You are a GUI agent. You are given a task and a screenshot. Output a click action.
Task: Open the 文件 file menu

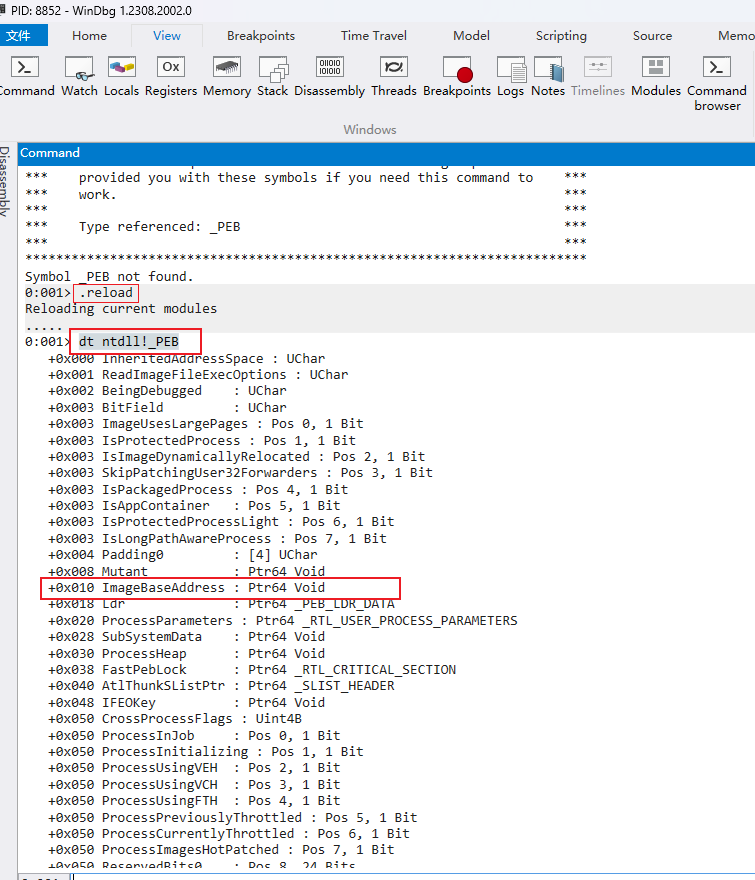[24, 35]
